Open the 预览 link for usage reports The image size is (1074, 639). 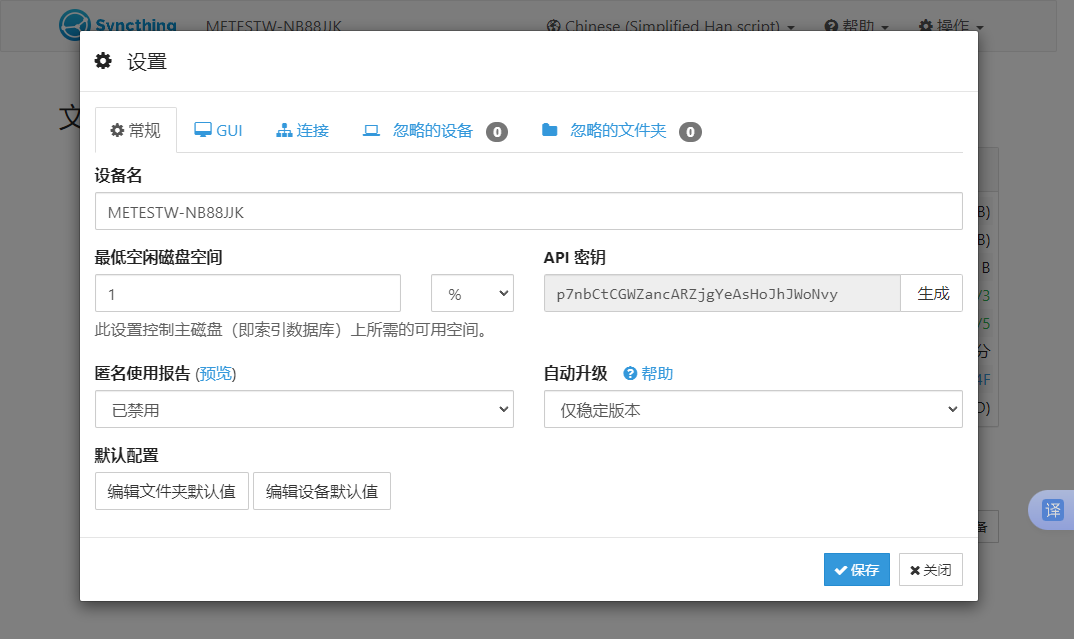pyautogui.click(x=215, y=373)
